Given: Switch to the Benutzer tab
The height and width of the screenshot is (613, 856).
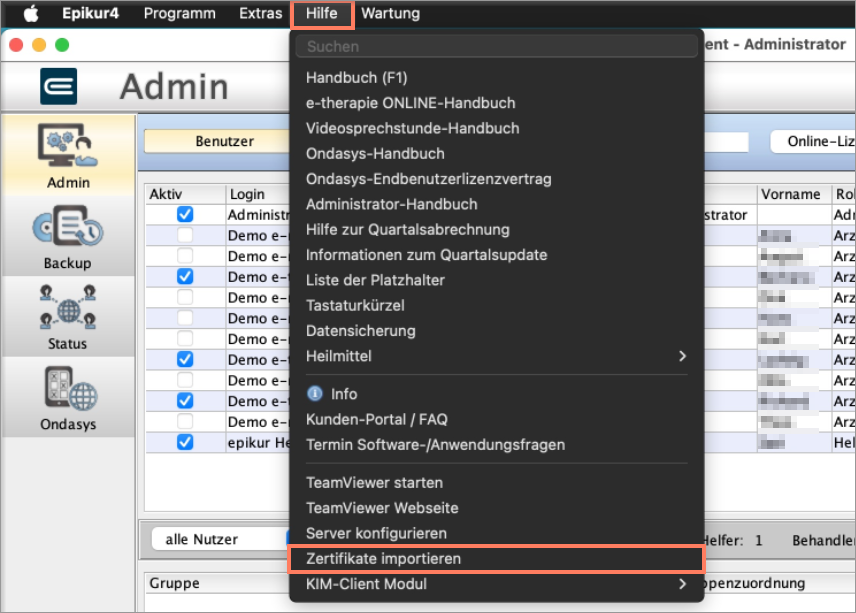Looking at the screenshot, I should [x=217, y=141].
